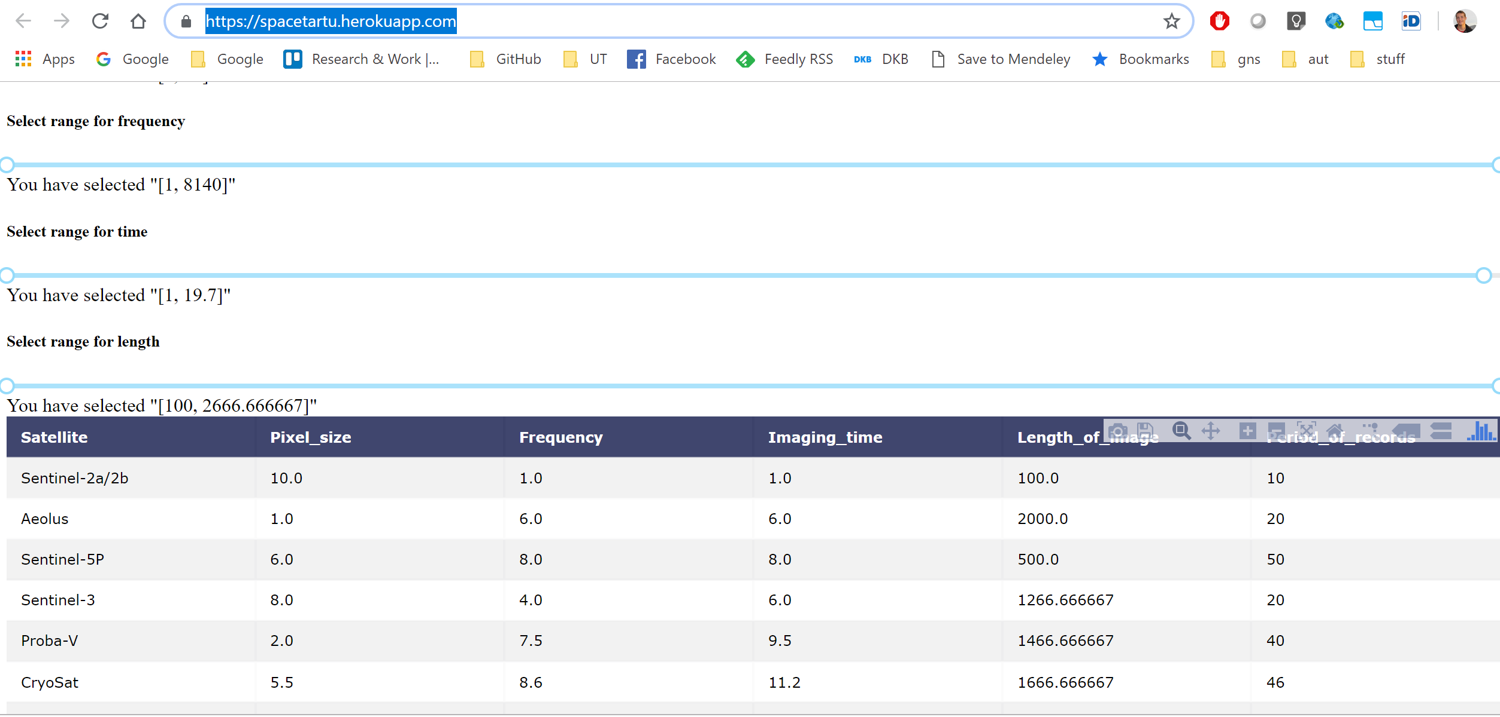Click the Satellite column header
1500x717 pixels.
pyautogui.click(x=54, y=437)
